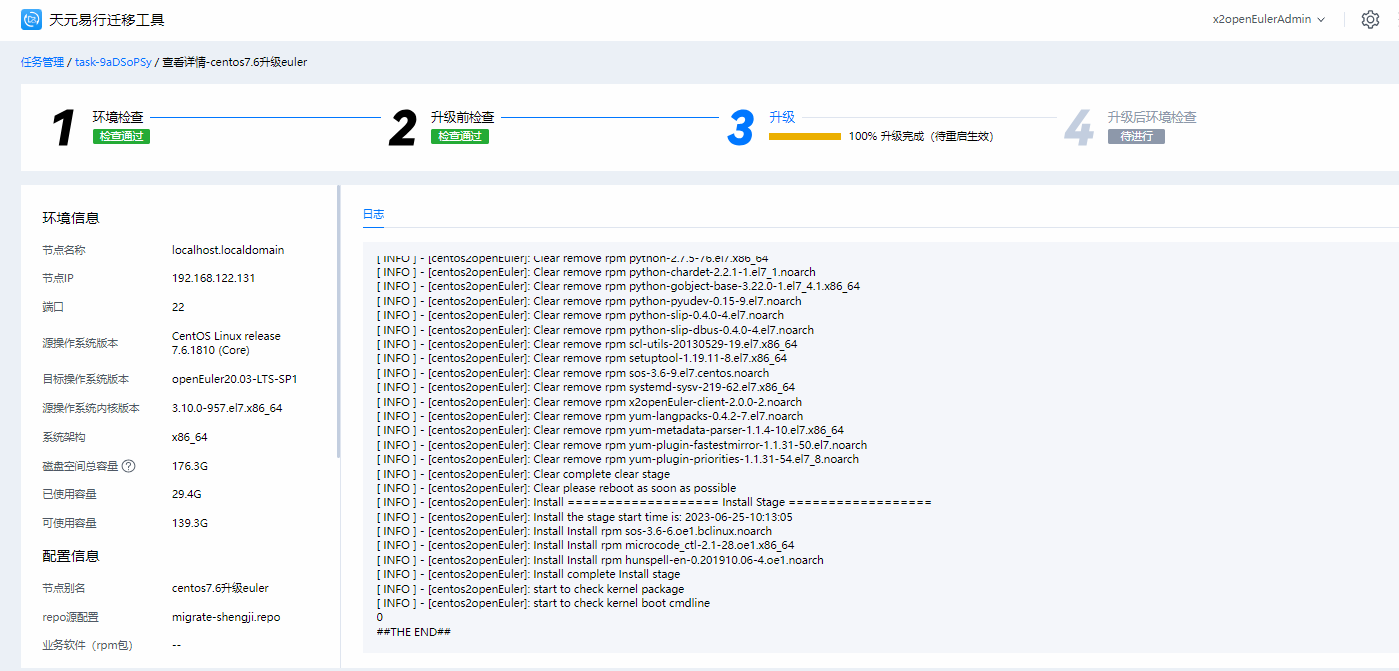Click log line removing yum-metadata-parser rpm
This screenshot has width=1399, height=671.
click(x=610, y=430)
